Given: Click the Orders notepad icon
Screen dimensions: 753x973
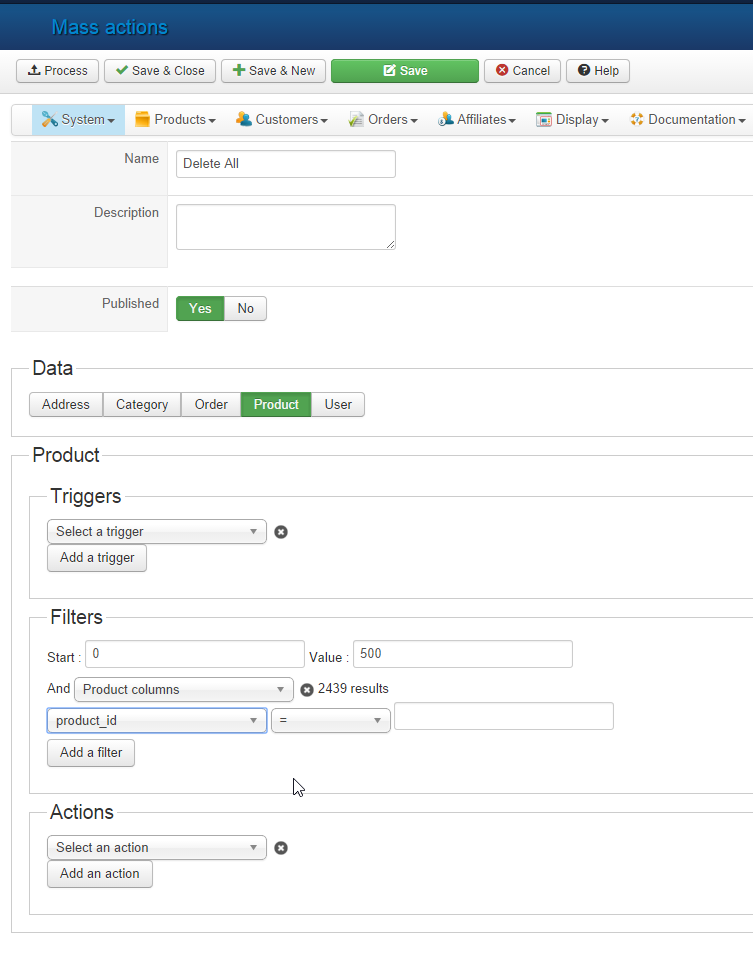Looking at the screenshot, I should [356, 120].
